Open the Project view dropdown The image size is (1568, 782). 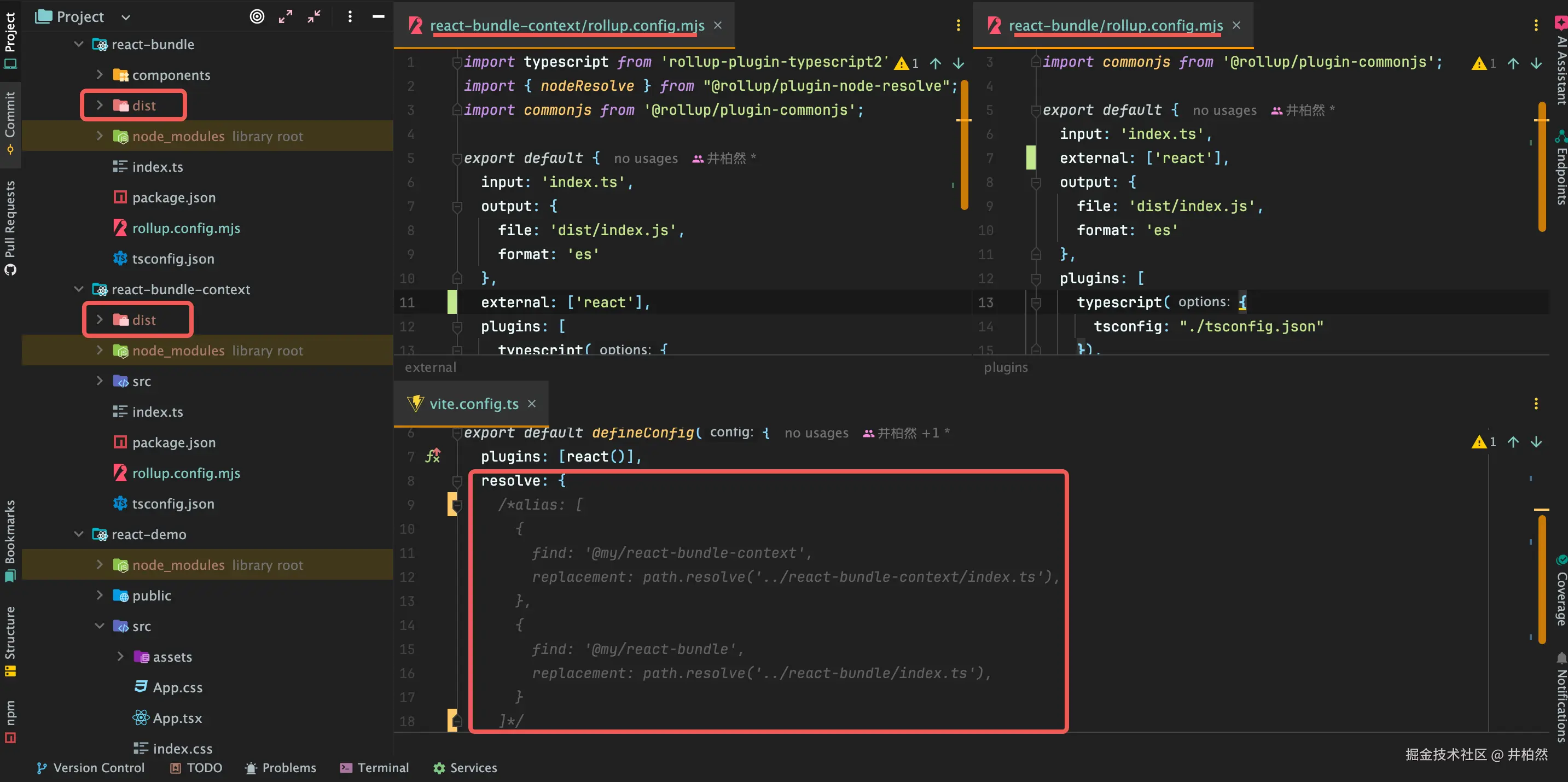[125, 17]
